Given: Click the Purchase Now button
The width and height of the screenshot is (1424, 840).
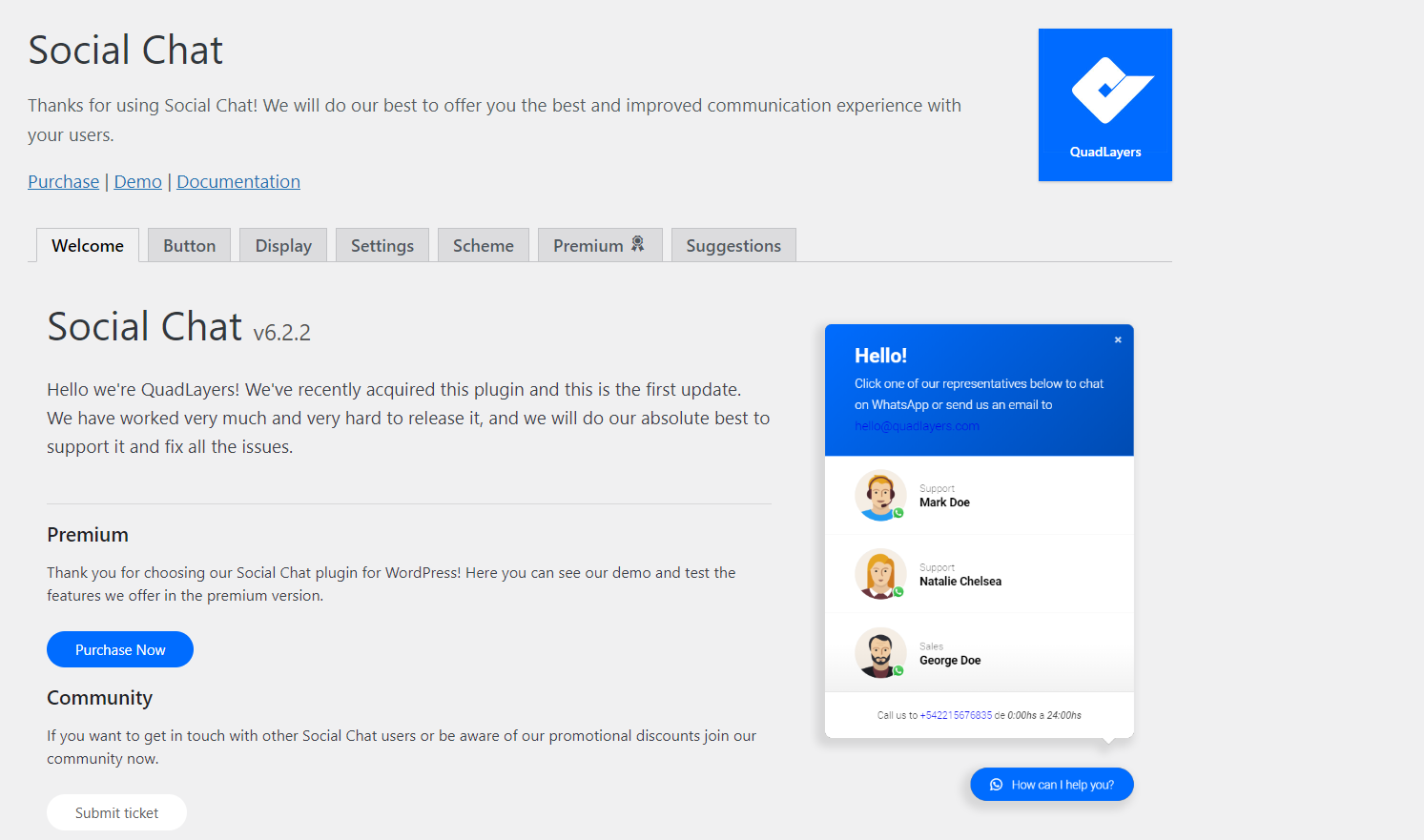Looking at the screenshot, I should point(120,649).
